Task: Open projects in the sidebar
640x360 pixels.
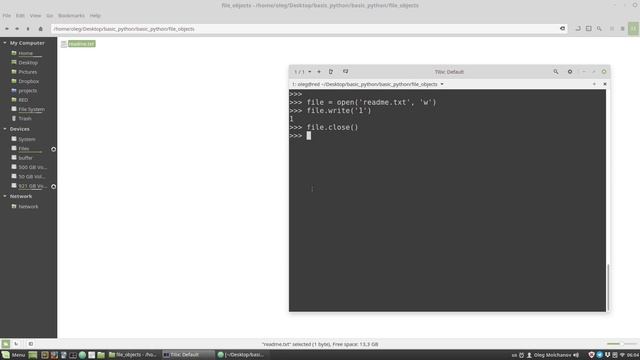Action: pyautogui.click(x=29, y=91)
